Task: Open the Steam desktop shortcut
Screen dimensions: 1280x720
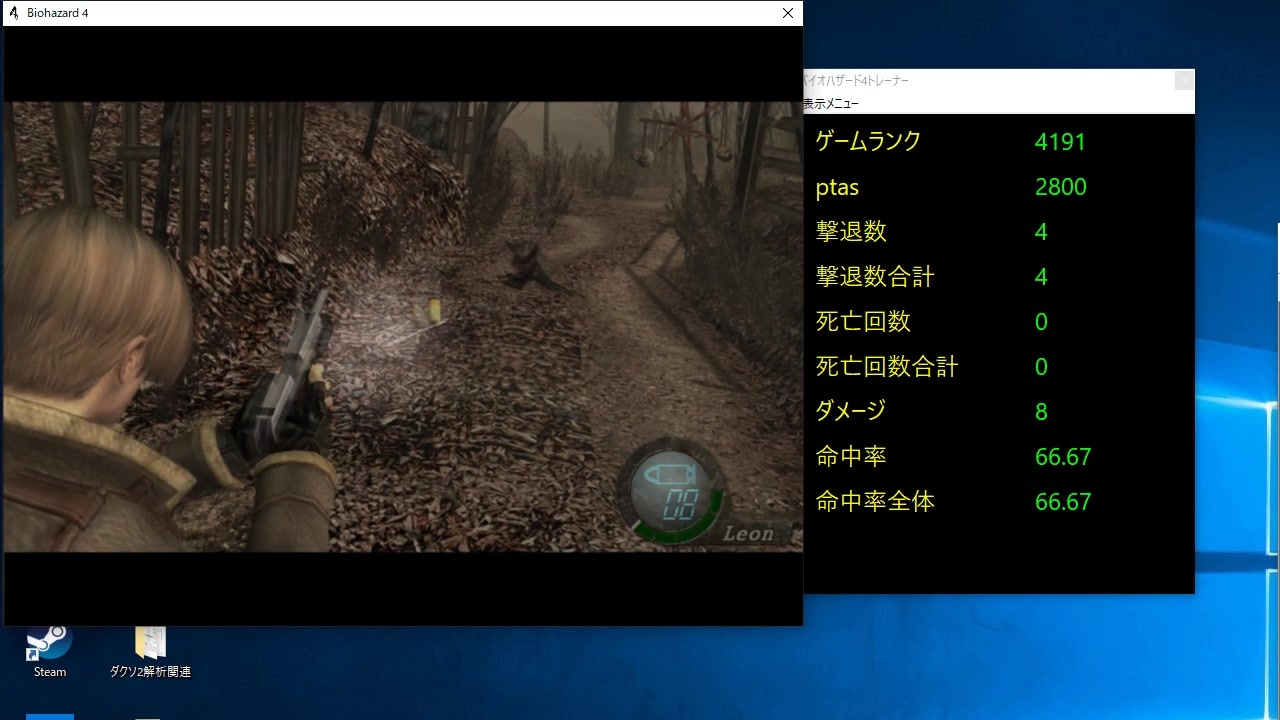Action: [49, 650]
